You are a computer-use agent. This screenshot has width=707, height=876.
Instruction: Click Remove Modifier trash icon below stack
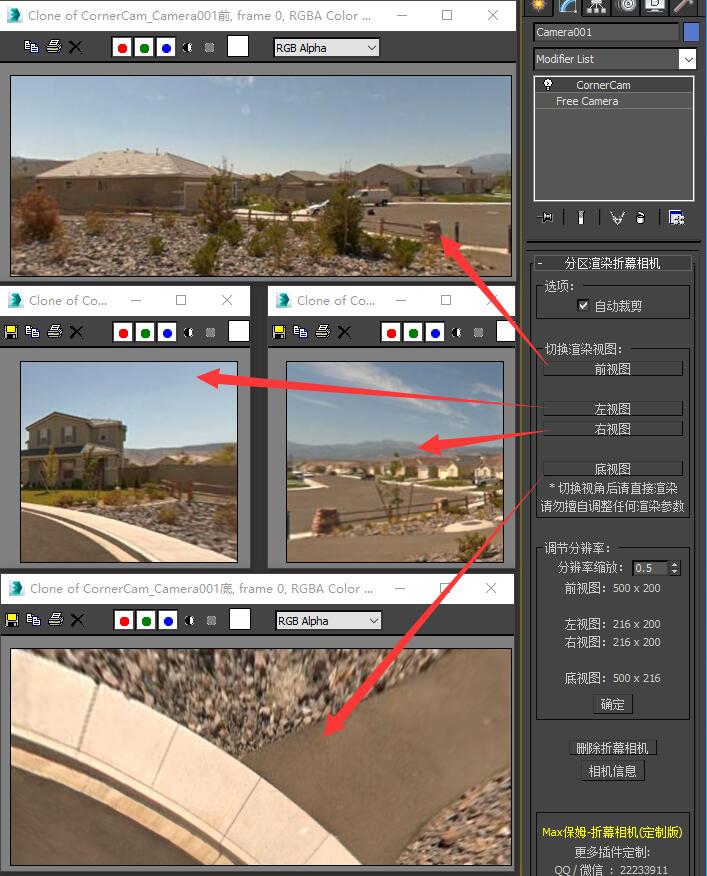pos(640,217)
